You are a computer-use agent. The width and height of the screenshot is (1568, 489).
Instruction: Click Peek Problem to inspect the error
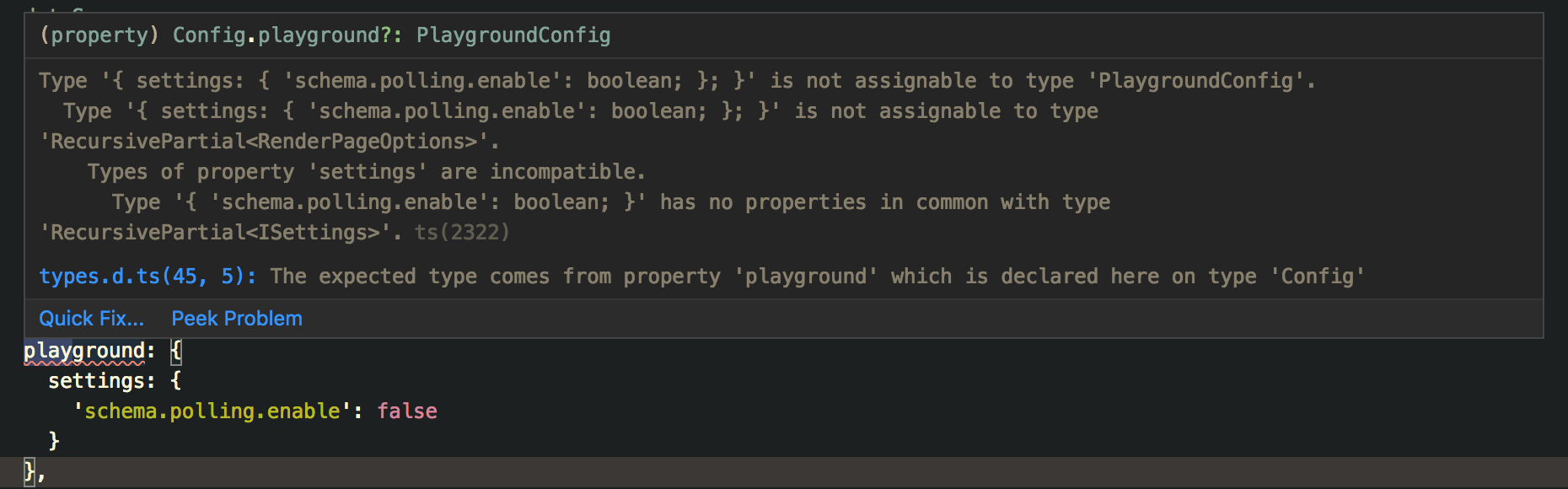pyautogui.click(x=236, y=318)
